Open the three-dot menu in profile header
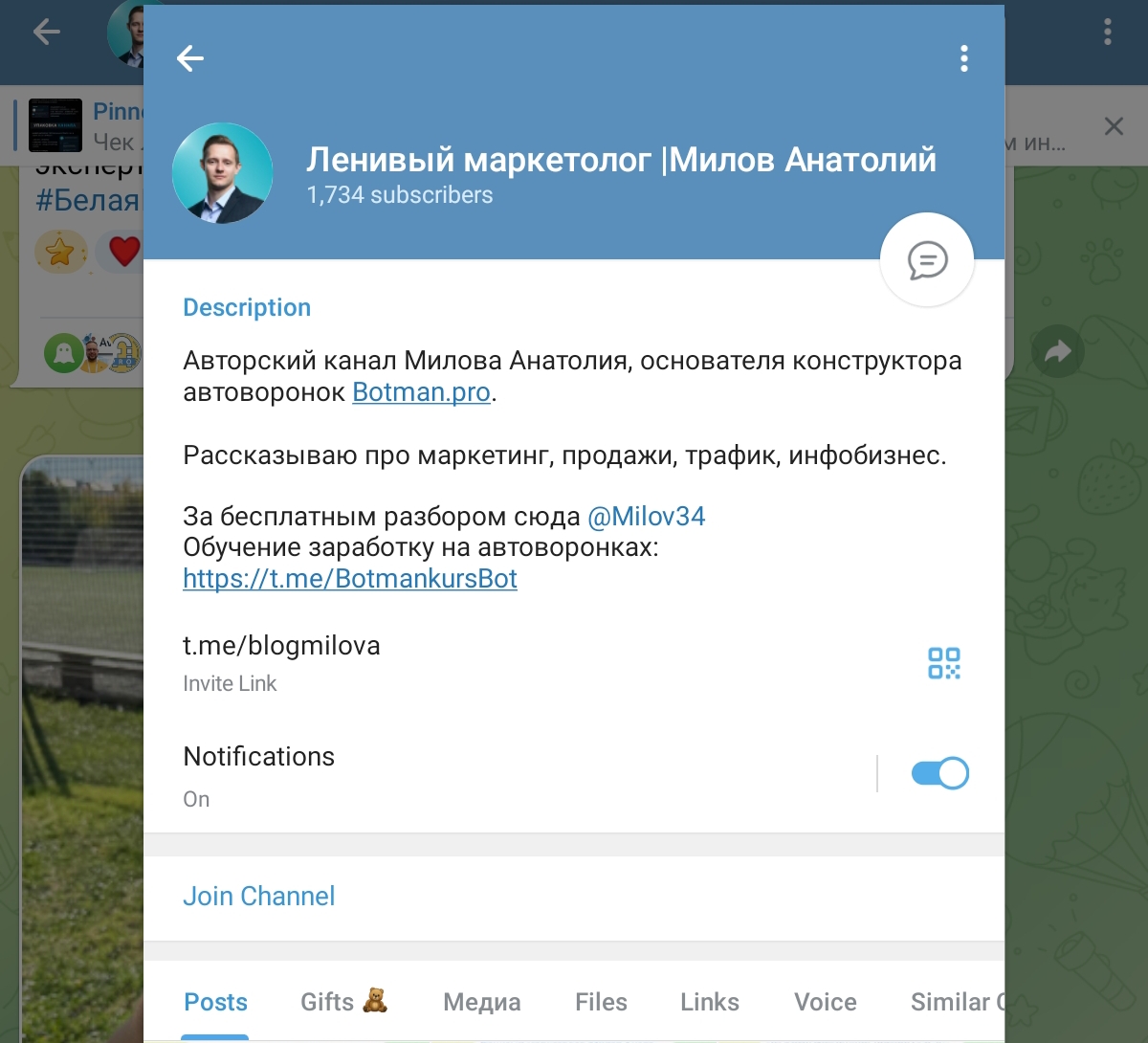The image size is (1148, 1043). (964, 59)
